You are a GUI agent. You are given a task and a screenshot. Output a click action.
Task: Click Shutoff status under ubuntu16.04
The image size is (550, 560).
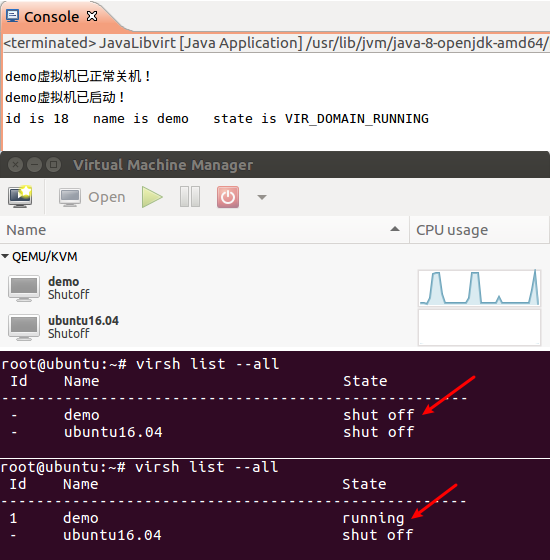coord(69,334)
